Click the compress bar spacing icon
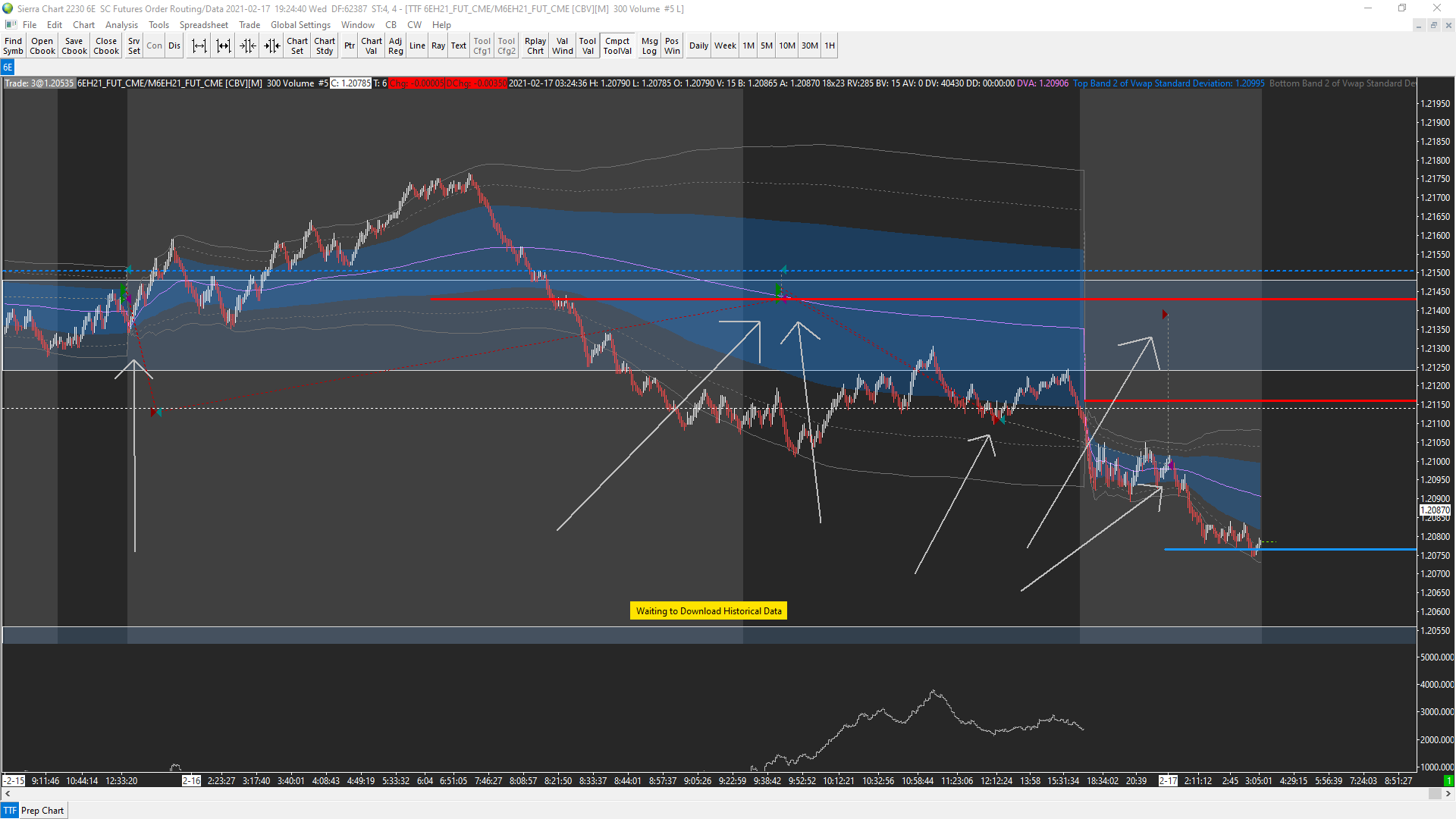The height and width of the screenshot is (819, 1456). tap(248, 46)
